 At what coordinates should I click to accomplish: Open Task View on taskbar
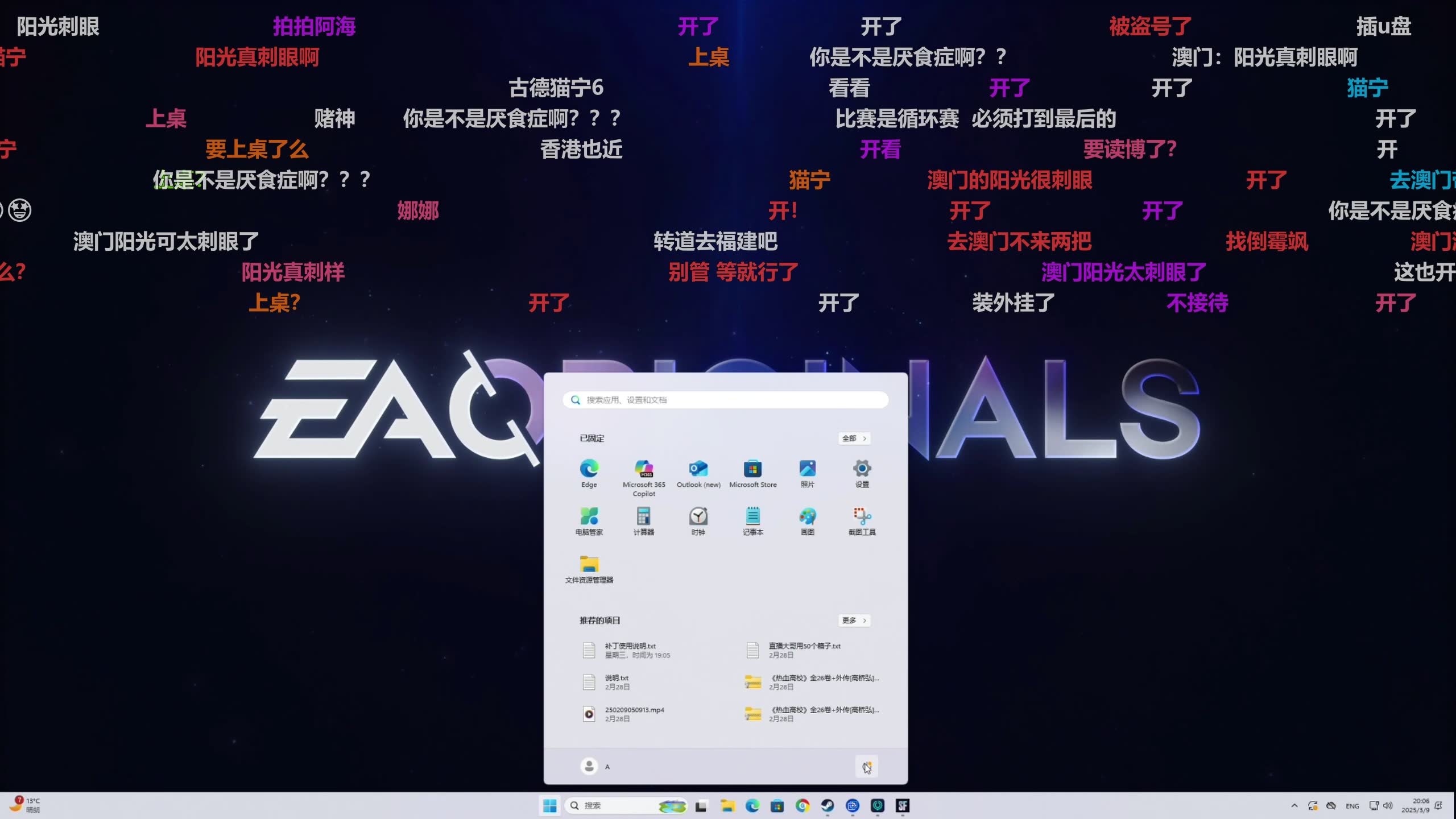click(701, 805)
